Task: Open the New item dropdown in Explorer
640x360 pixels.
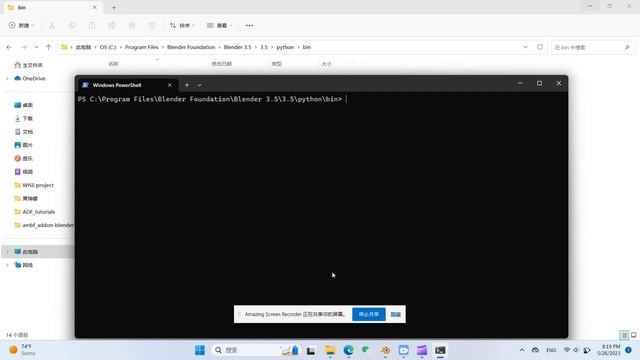Action: coord(21,25)
